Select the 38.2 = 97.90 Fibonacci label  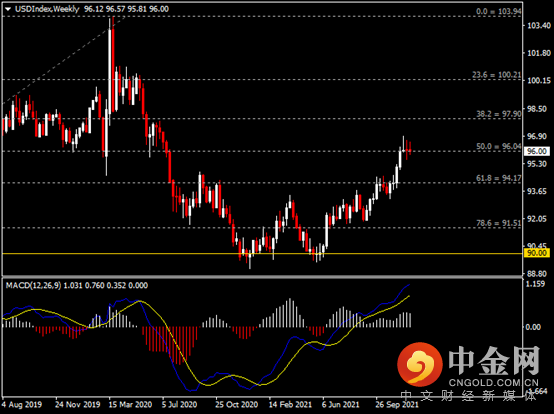pyautogui.click(x=498, y=114)
